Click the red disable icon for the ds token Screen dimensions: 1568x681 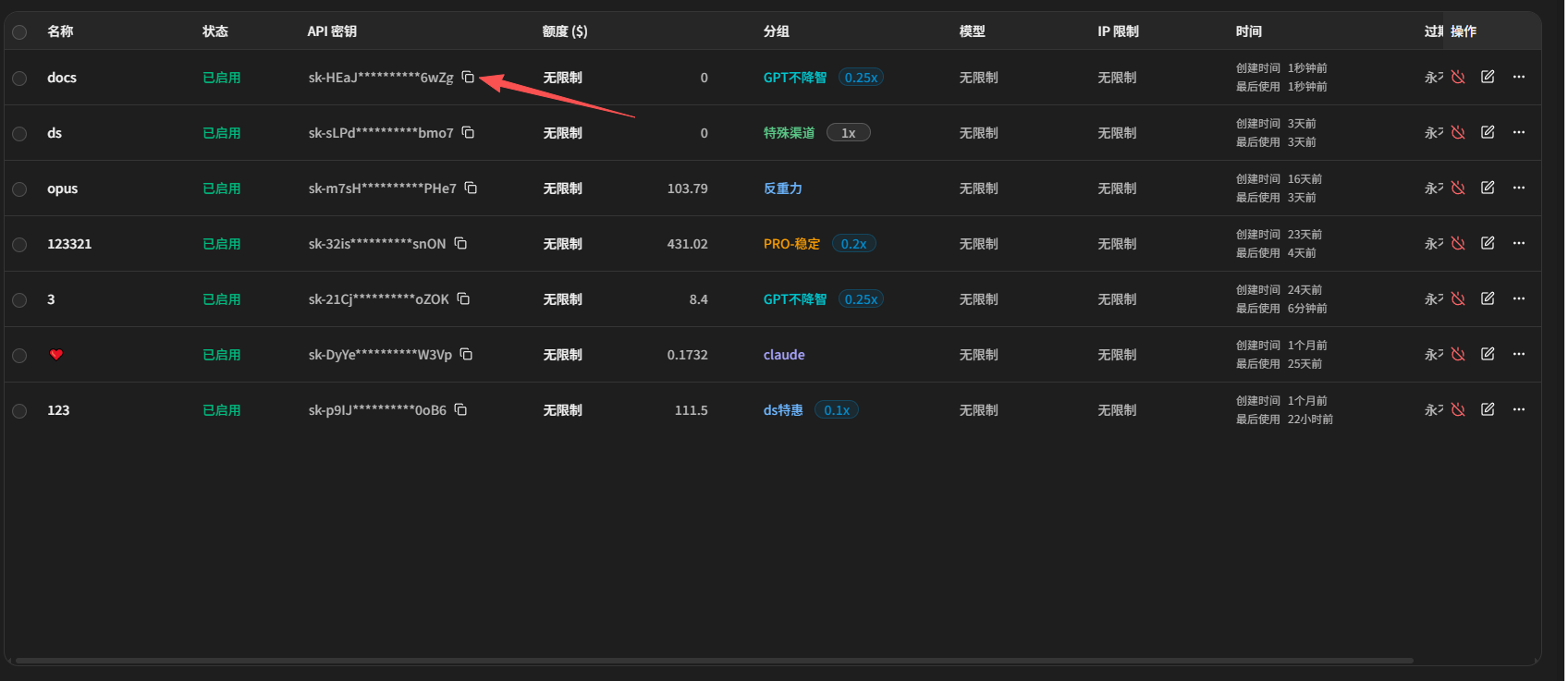point(1458,132)
